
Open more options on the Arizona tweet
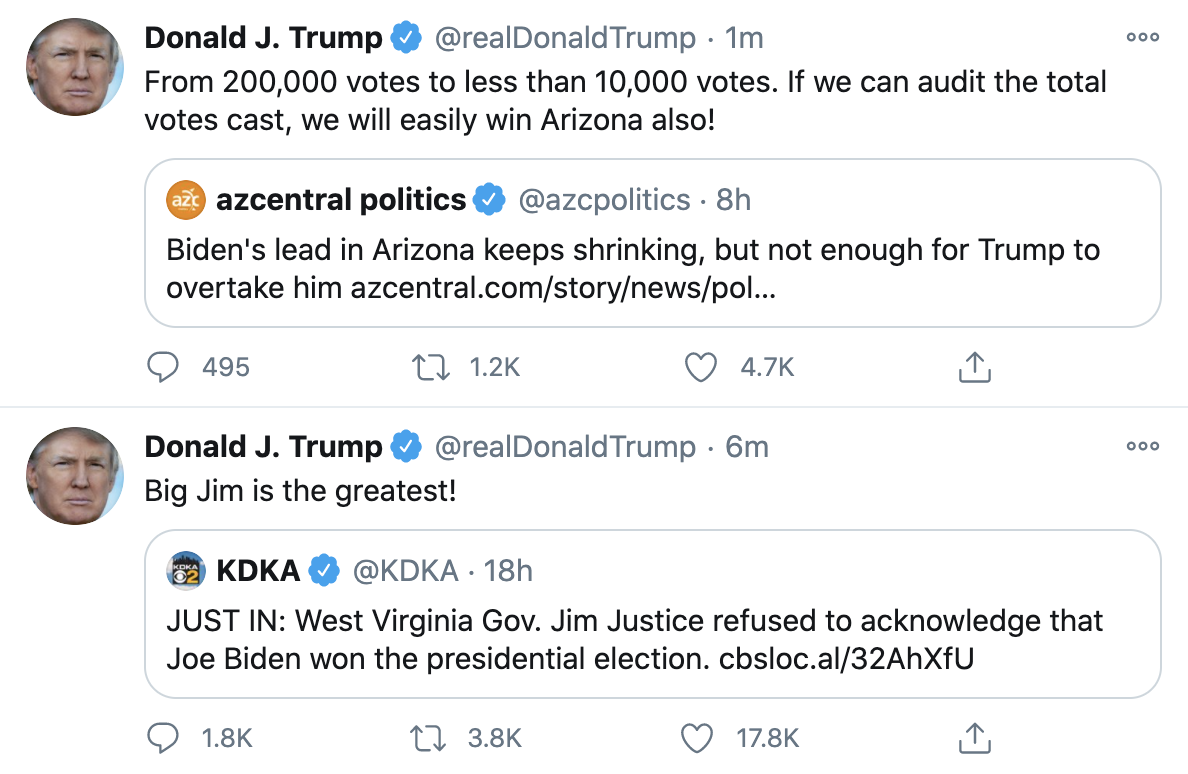1142,37
